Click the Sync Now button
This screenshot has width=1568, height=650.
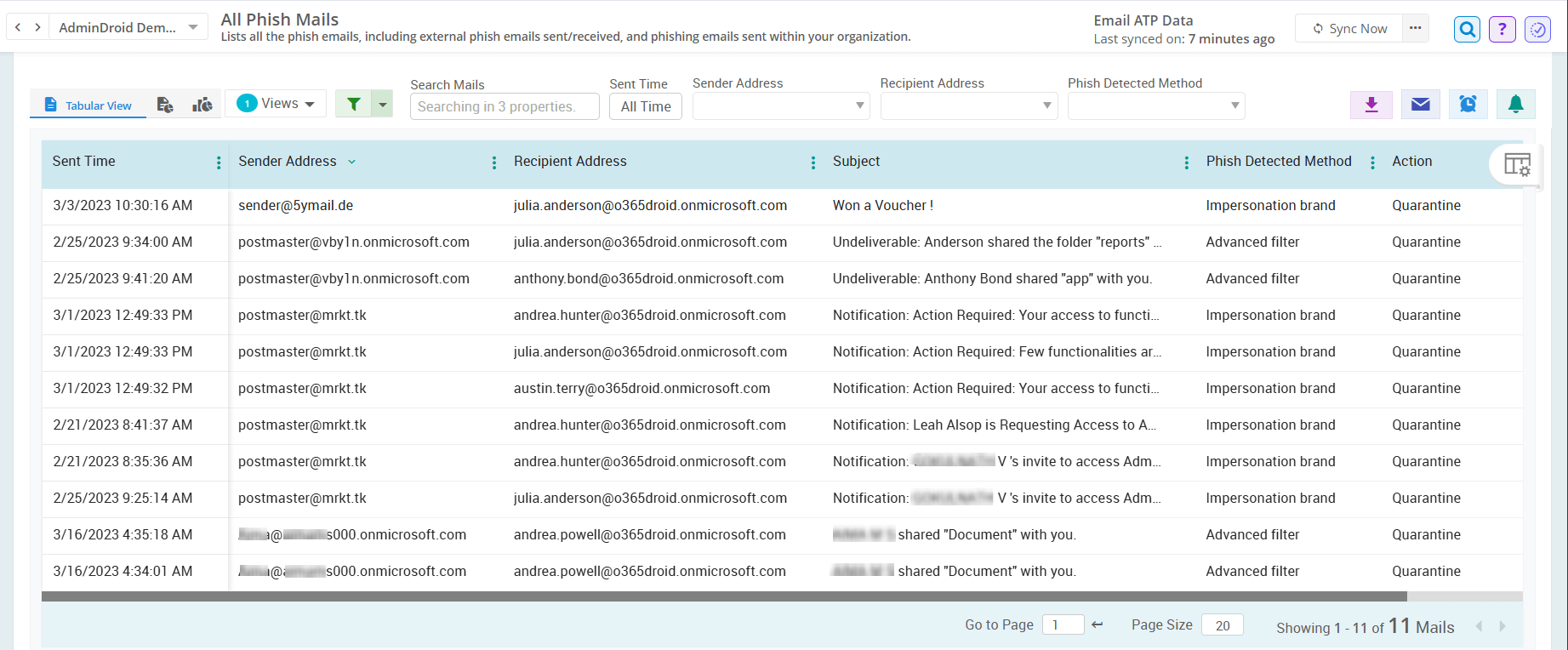tap(1349, 29)
